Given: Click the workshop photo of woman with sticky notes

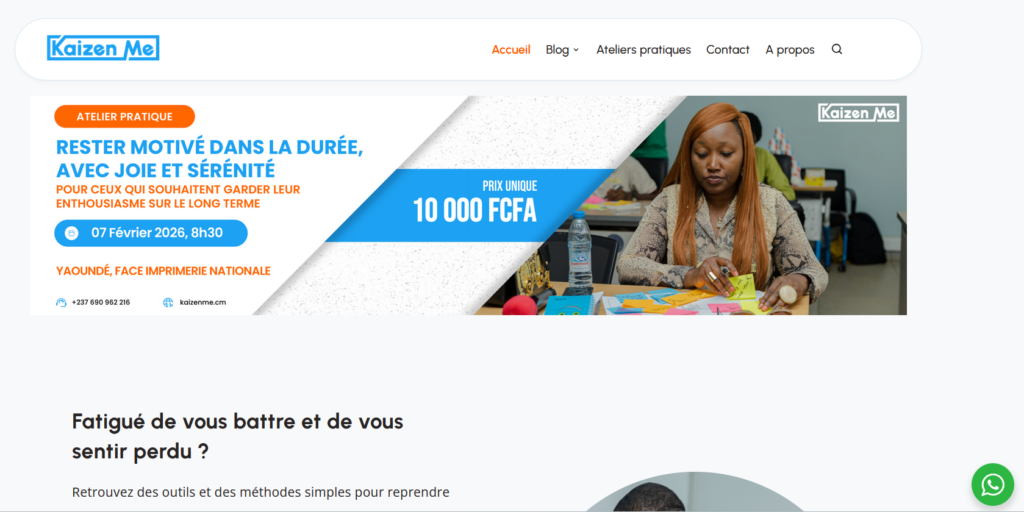Looking at the screenshot, I should click(718, 206).
